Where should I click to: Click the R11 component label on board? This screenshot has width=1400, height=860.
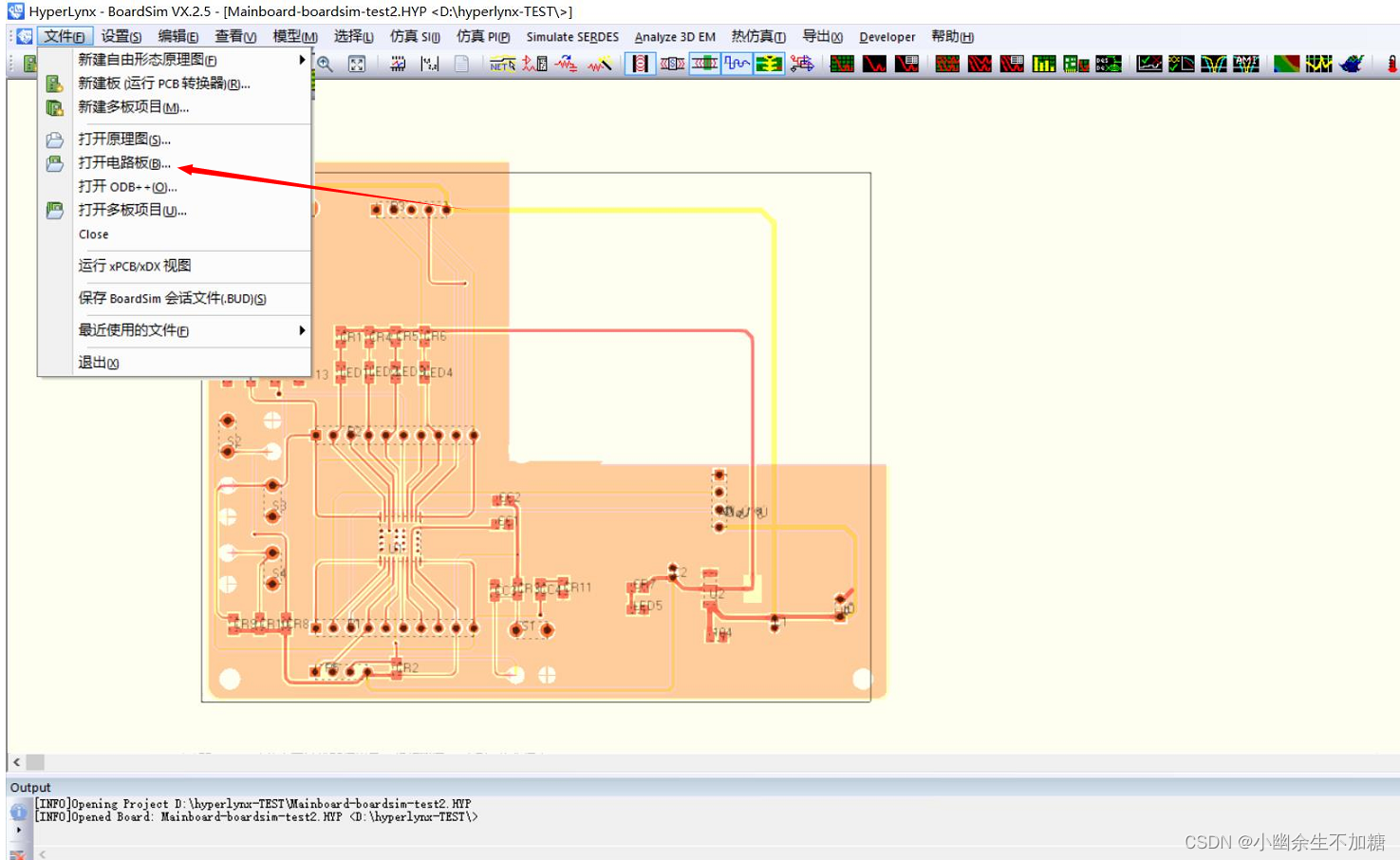(x=580, y=588)
